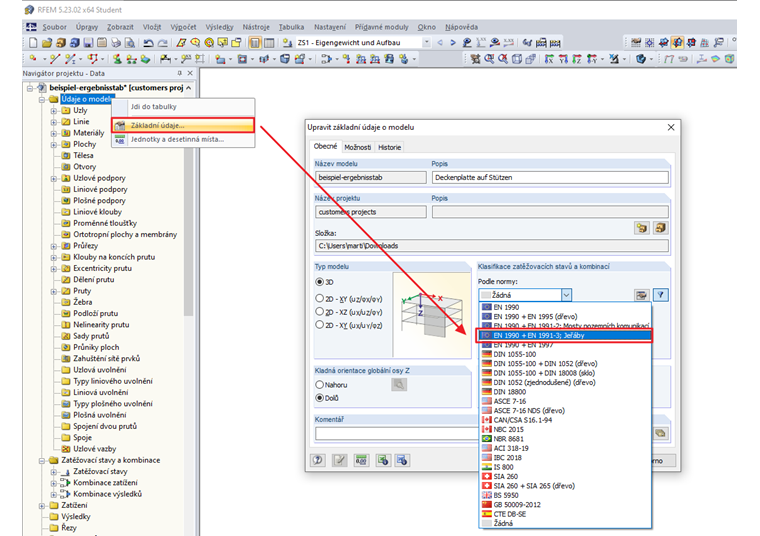Open the Nástroje menu
This screenshot has width=760, height=536.
tap(256, 27)
